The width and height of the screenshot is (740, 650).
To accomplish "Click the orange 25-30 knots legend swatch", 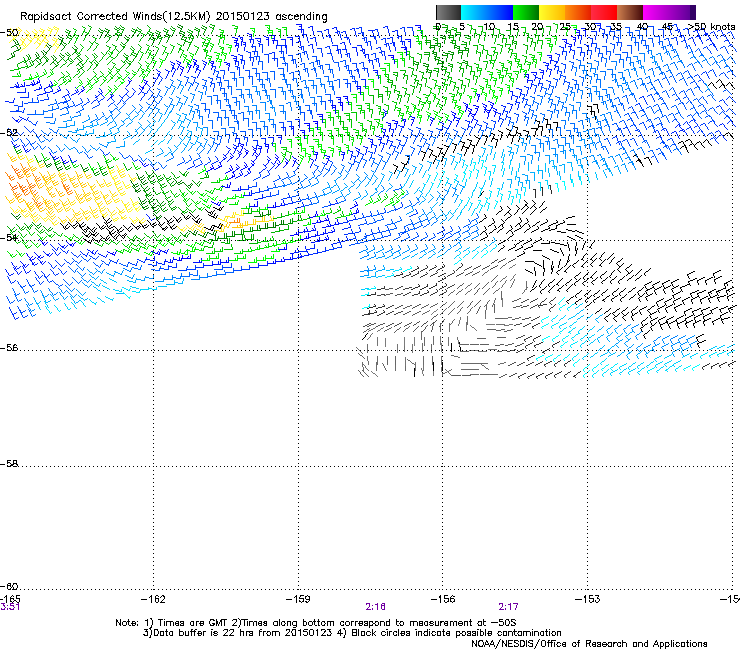I will [x=578, y=12].
